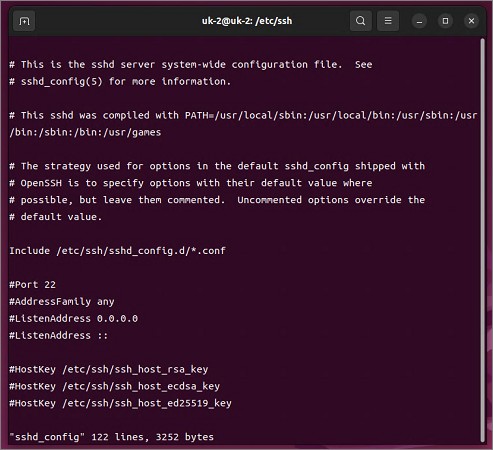Click the "sshd_config" 122 lines status line
This screenshot has height=450, width=493.
point(111,437)
